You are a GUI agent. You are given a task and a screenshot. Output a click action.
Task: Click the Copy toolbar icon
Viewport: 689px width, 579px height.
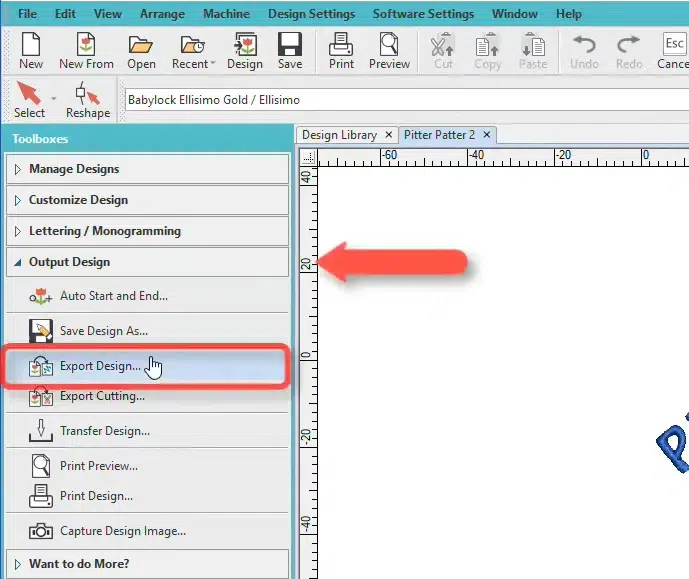pos(488,51)
